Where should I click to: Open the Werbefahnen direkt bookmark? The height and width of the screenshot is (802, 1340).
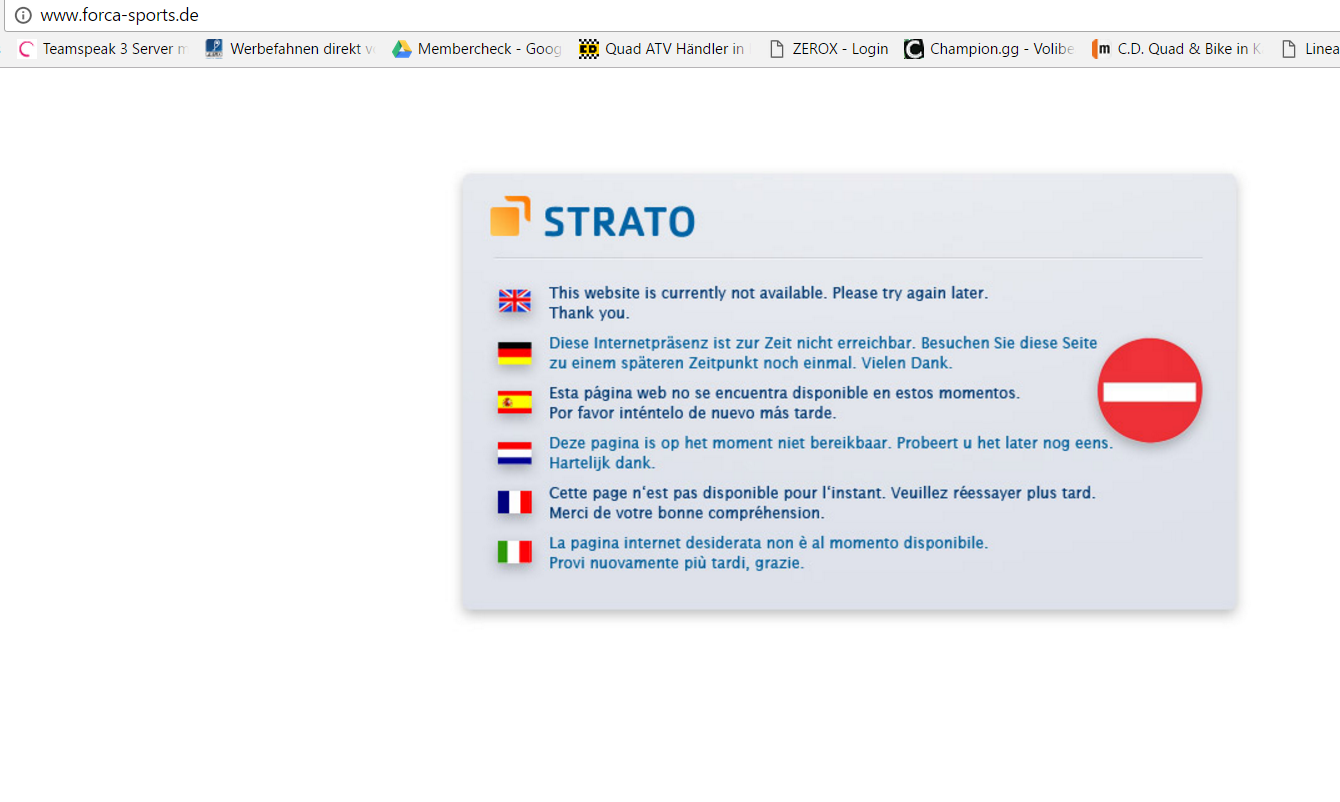(290, 49)
